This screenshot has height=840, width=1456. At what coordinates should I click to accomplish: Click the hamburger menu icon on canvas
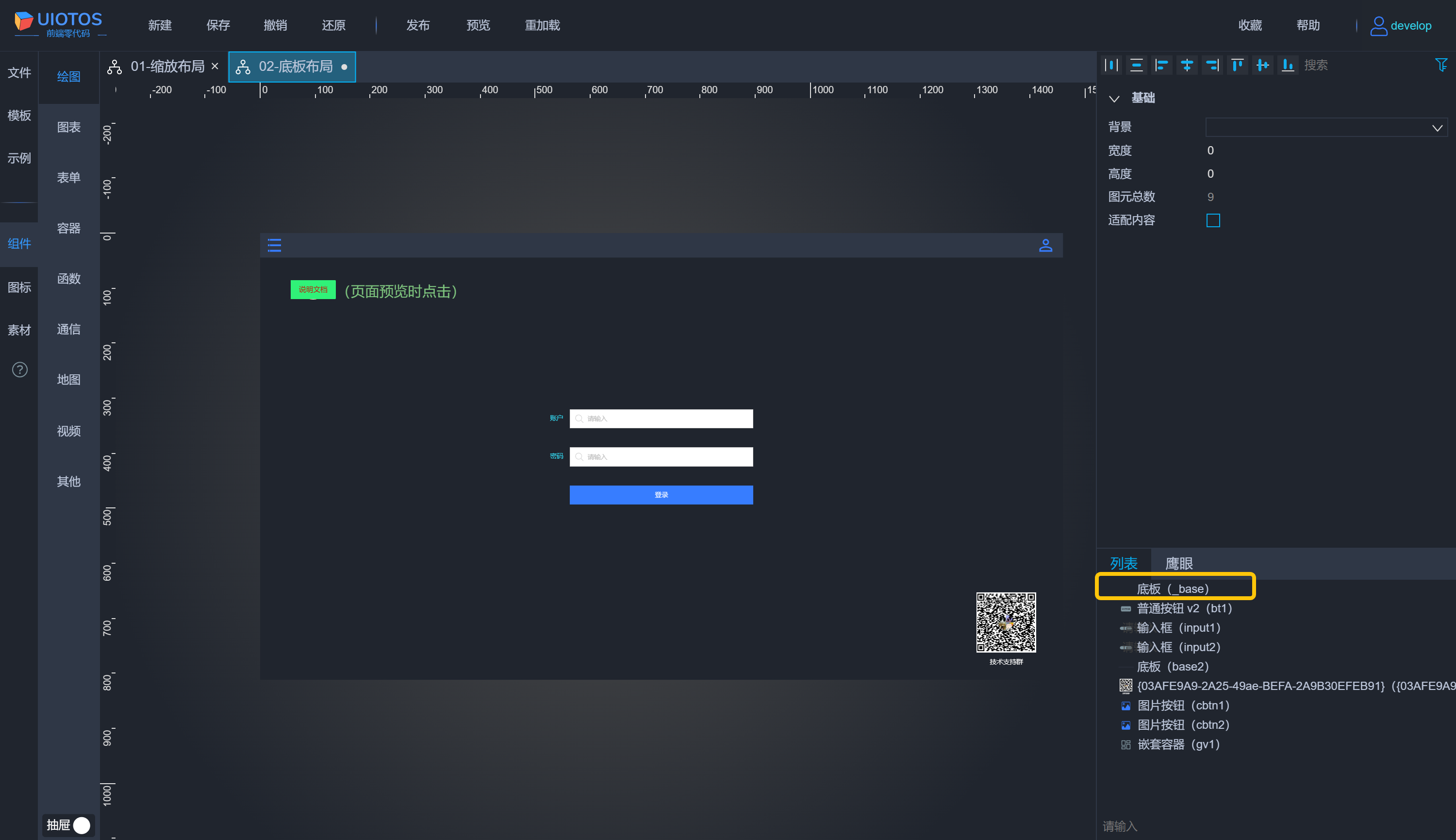coord(275,246)
